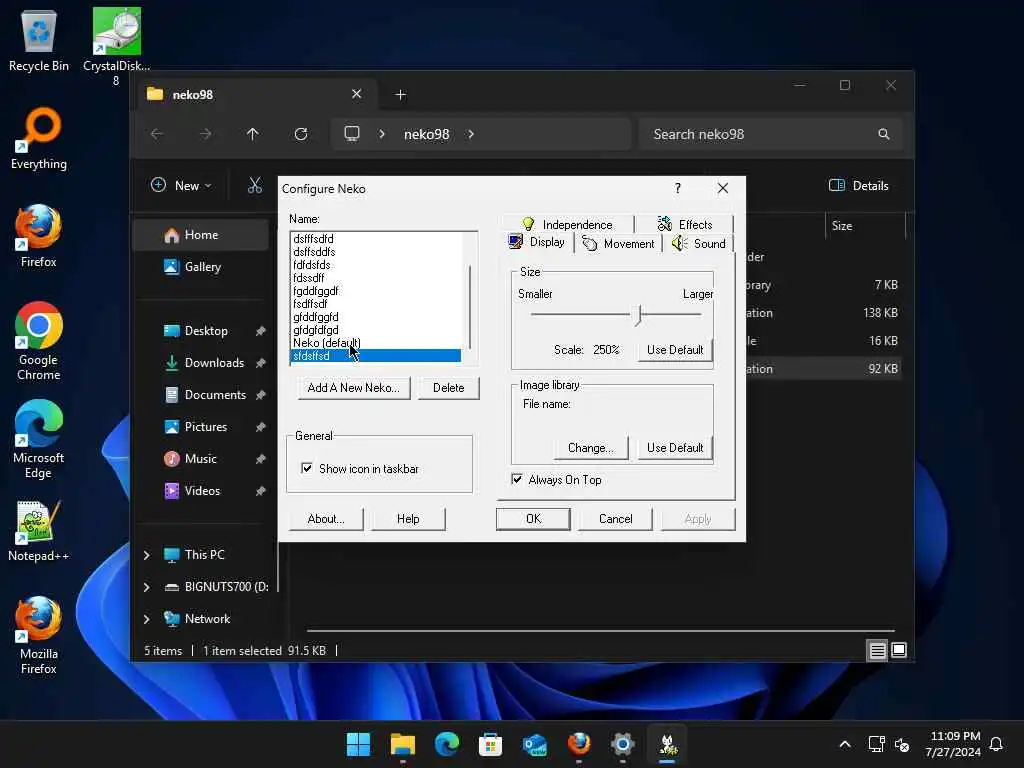The image size is (1024, 768).
Task: Cancel the Configure Neko dialog
Action: coord(615,519)
